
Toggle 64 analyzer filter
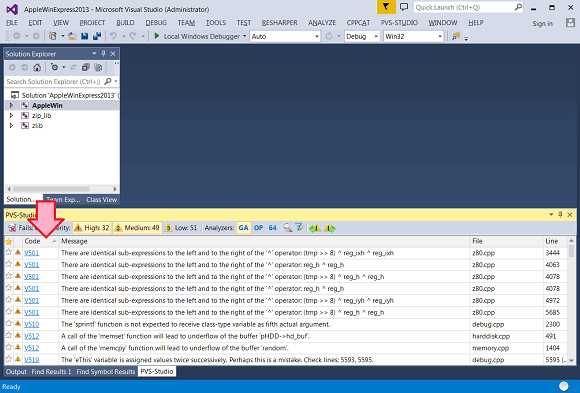click(273, 228)
